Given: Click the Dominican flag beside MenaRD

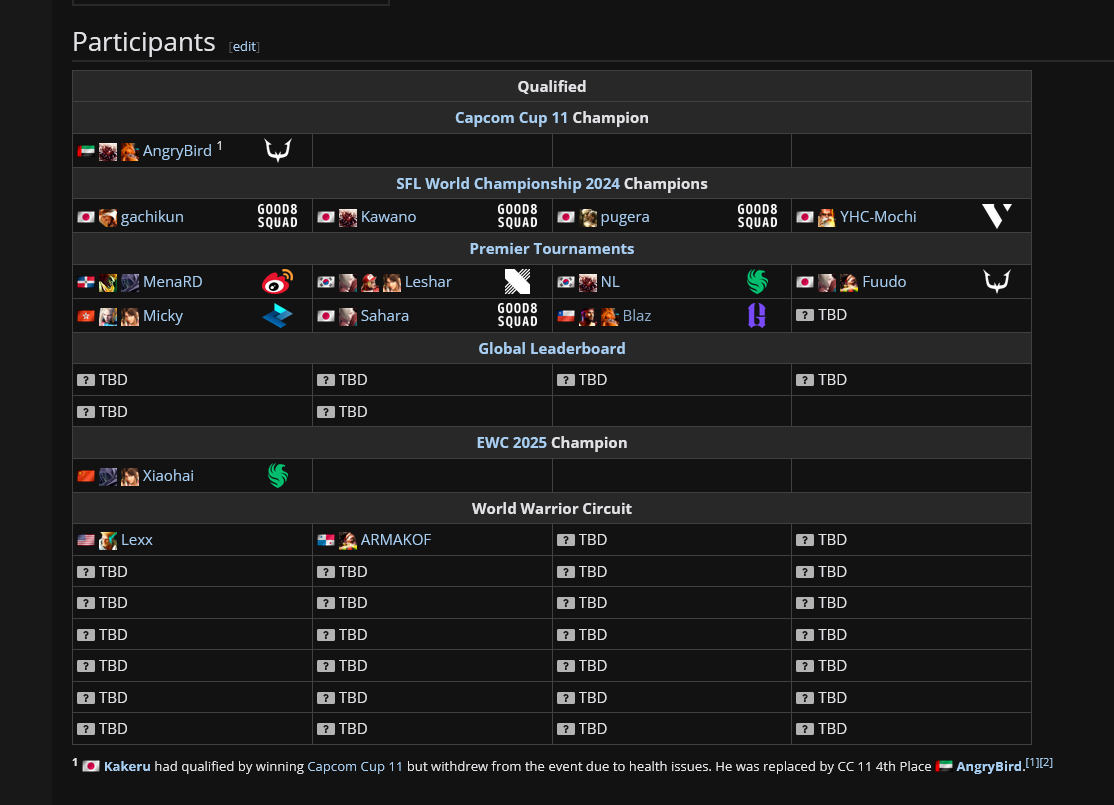Looking at the screenshot, I should coord(86,282).
